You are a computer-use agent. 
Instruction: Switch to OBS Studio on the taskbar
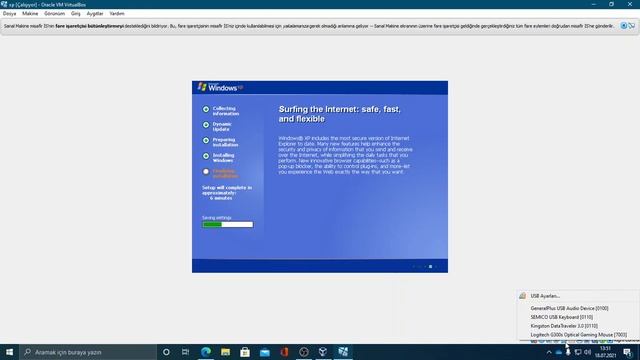tap(304, 352)
